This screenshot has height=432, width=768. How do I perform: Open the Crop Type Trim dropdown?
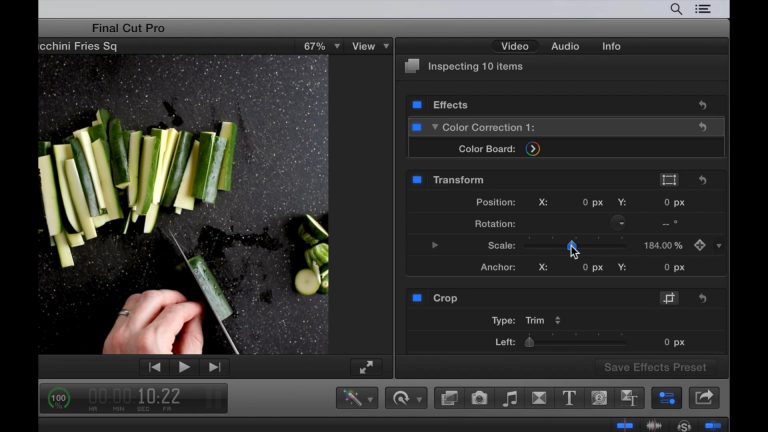(x=543, y=321)
